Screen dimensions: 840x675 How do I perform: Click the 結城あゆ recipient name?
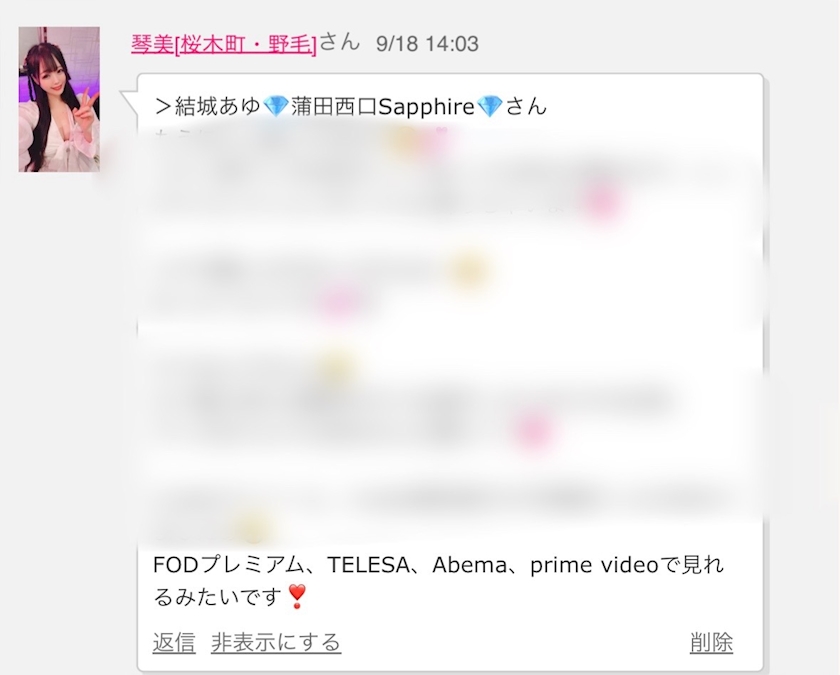(x=218, y=107)
